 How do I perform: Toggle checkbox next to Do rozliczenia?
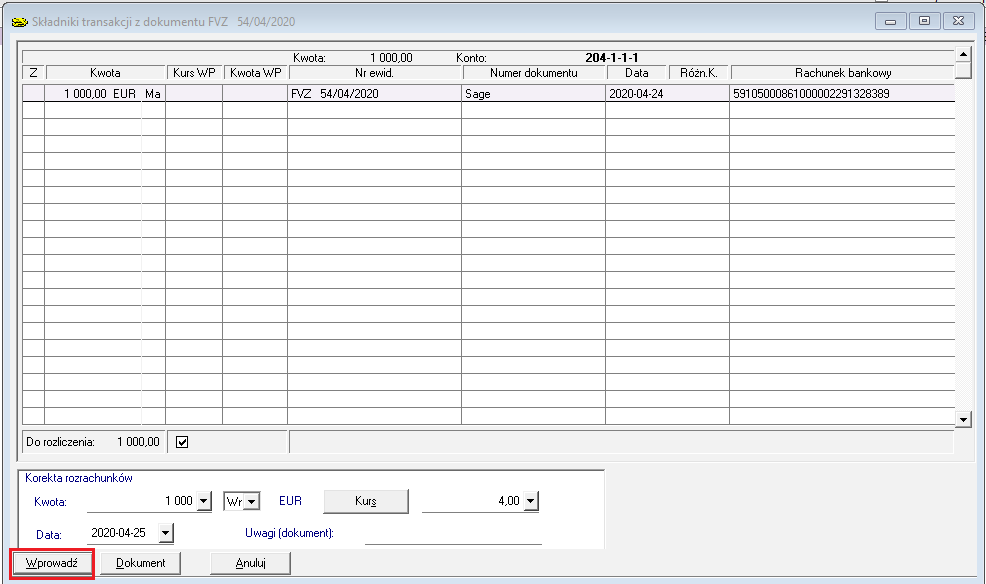pyautogui.click(x=182, y=442)
